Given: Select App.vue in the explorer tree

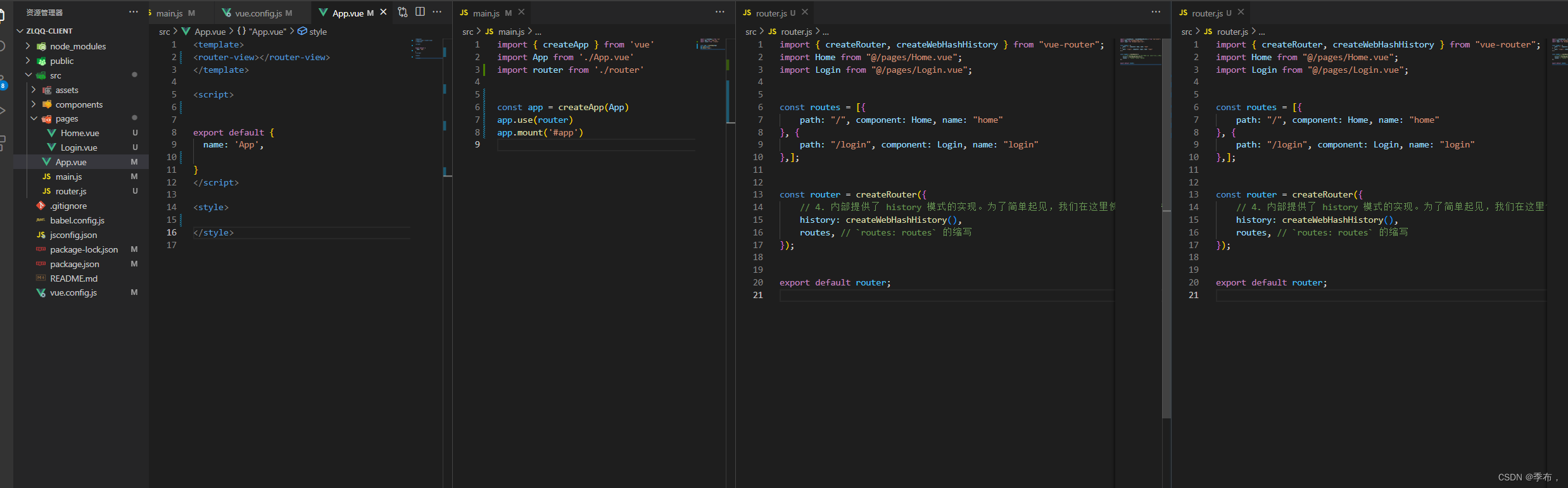Looking at the screenshot, I should pyautogui.click(x=81, y=162).
